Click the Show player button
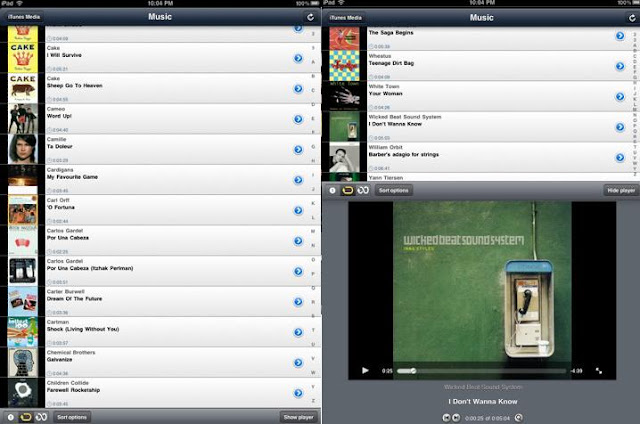The height and width of the screenshot is (424, 640). pos(298,417)
